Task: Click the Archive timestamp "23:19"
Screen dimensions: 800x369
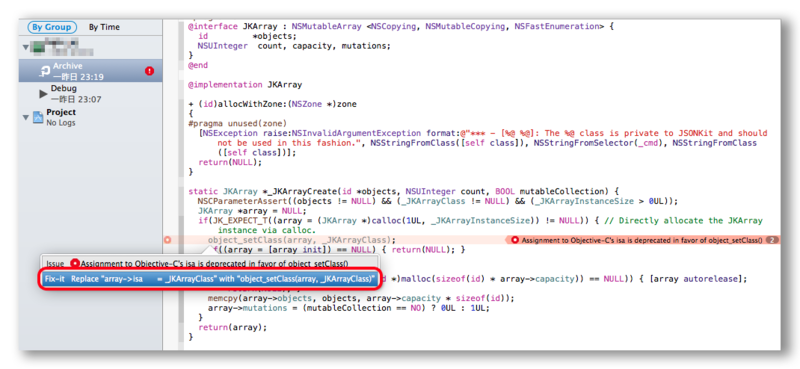Action: (93, 77)
